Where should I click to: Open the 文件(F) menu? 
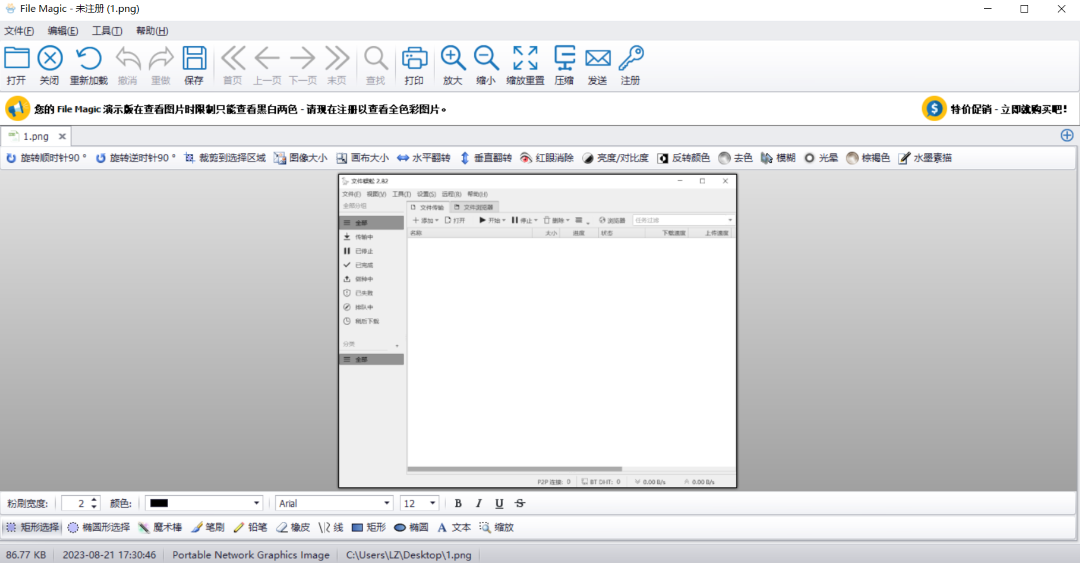(19, 31)
